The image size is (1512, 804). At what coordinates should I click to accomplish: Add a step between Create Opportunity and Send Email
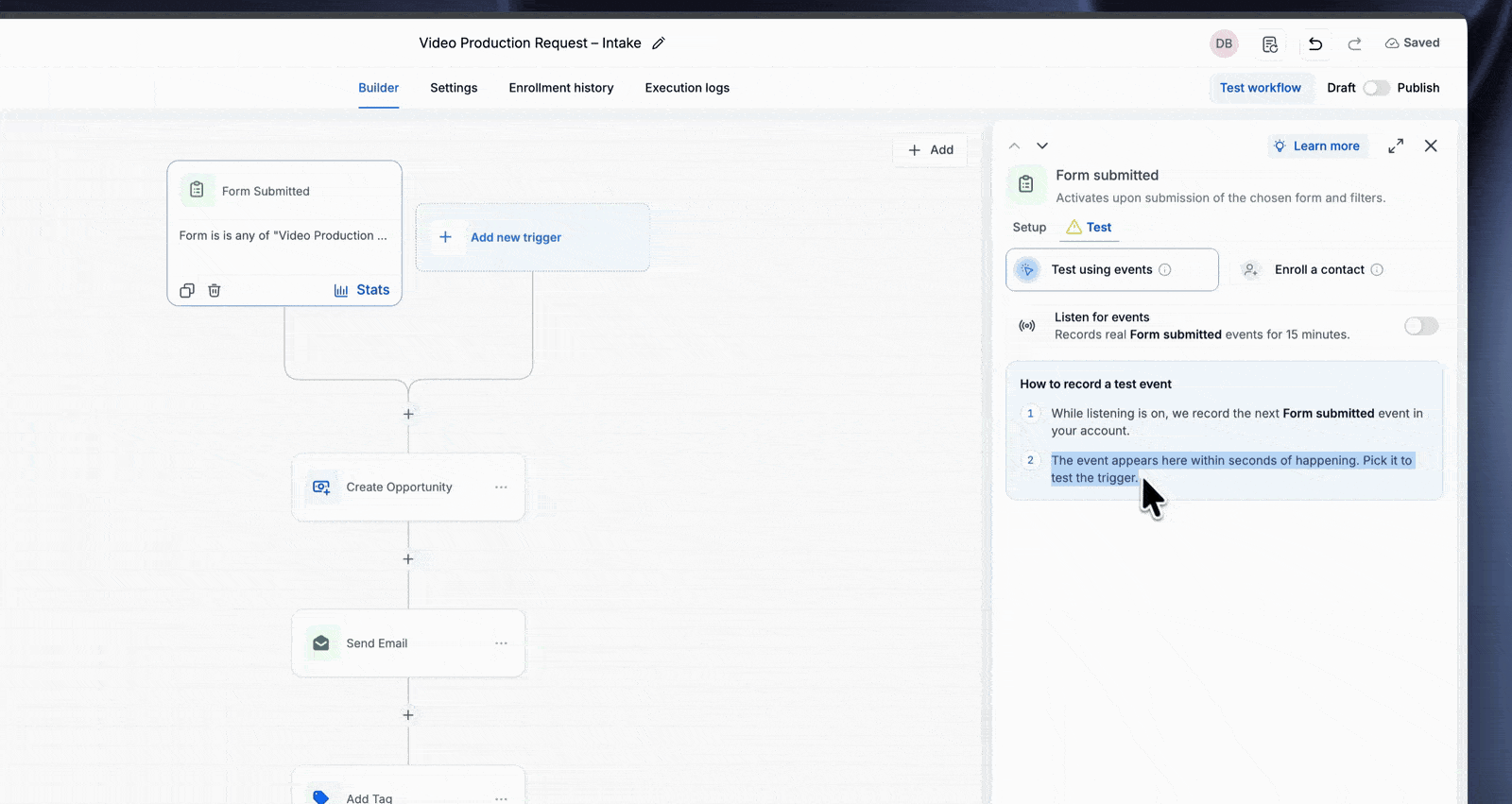tap(408, 559)
